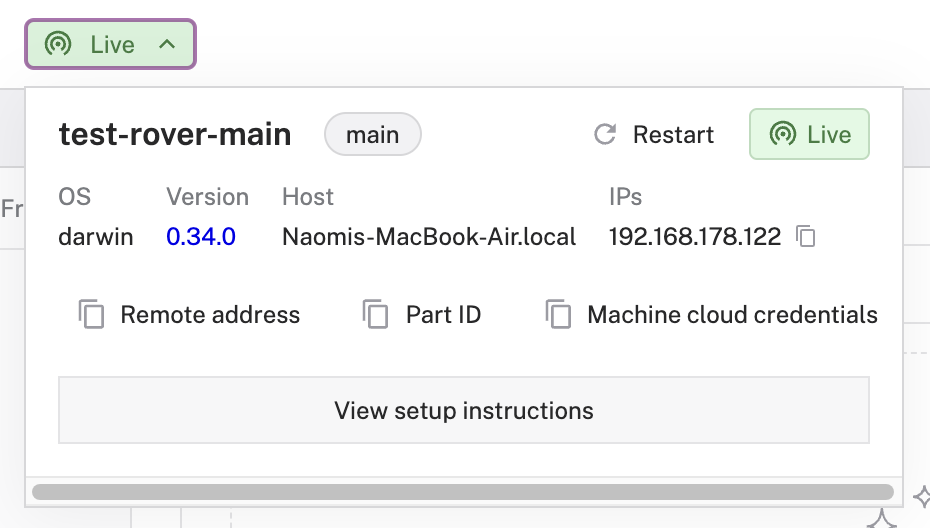Image resolution: width=930 pixels, height=528 pixels.
Task: Click the Part ID label text
Action: pos(443,315)
